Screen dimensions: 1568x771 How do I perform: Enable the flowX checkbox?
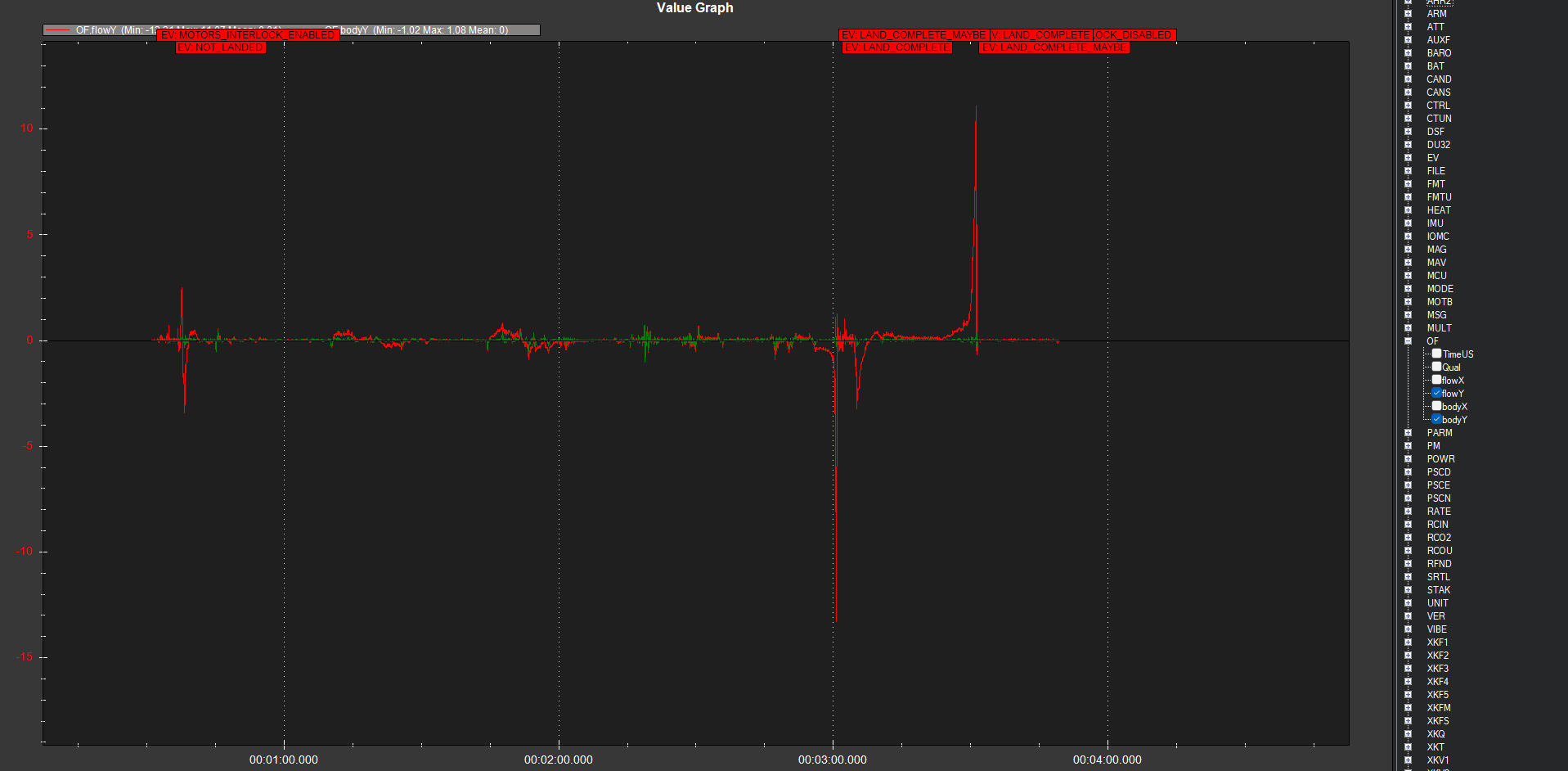1436,380
